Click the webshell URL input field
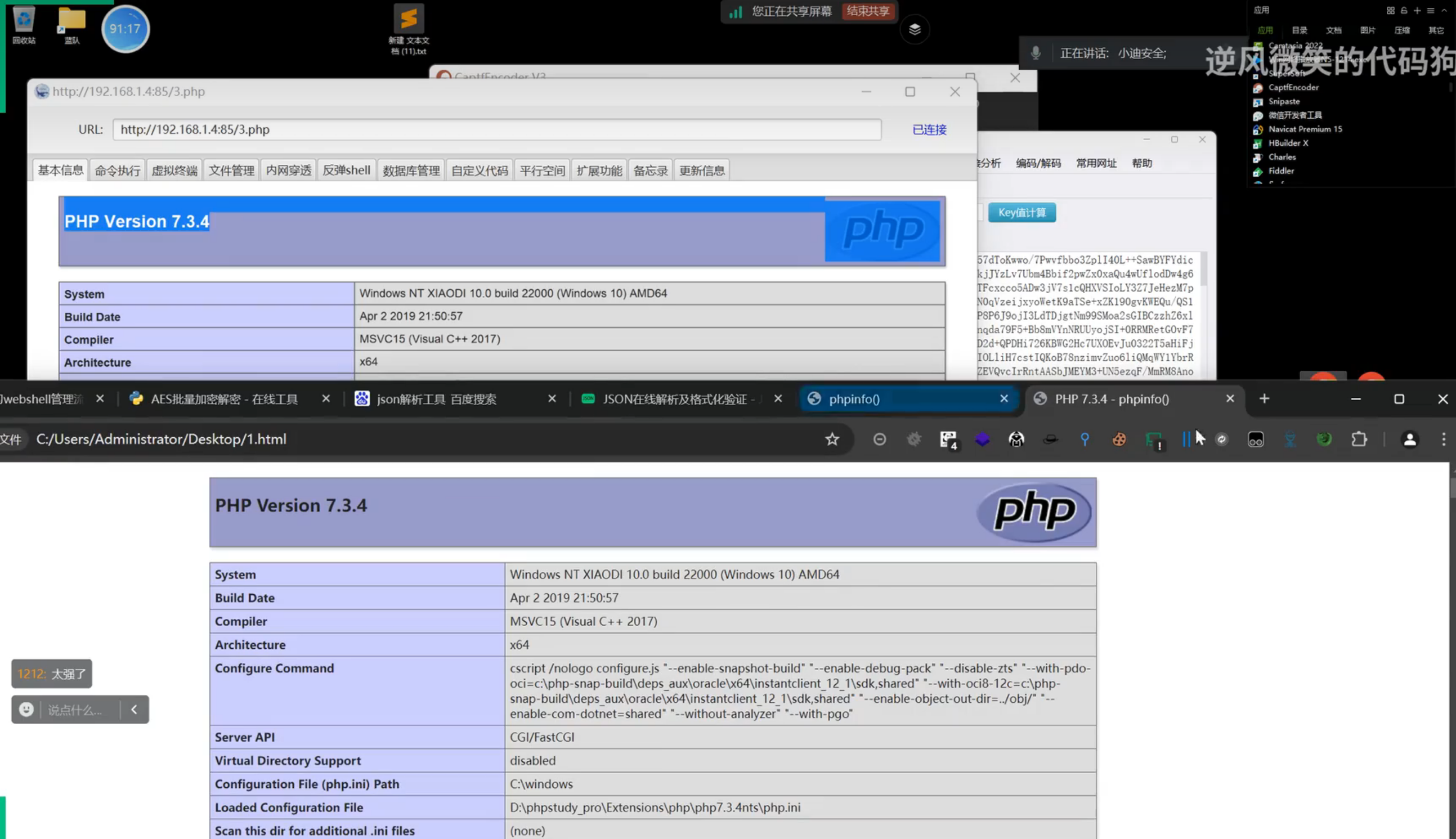The width and height of the screenshot is (1456, 839). point(496,129)
